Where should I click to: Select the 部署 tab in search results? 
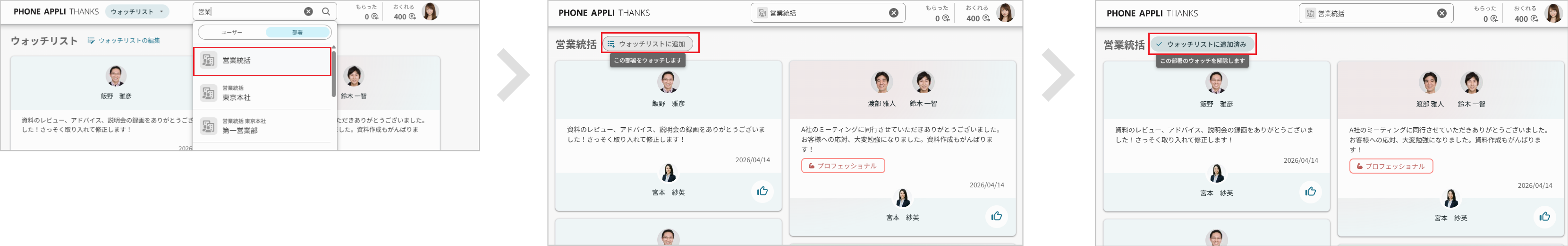tap(297, 32)
